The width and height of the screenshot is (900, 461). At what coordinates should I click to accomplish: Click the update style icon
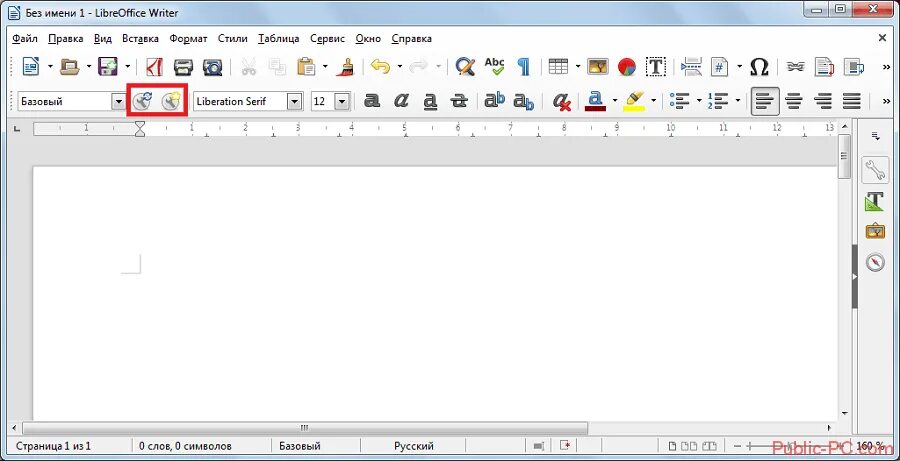[142, 102]
